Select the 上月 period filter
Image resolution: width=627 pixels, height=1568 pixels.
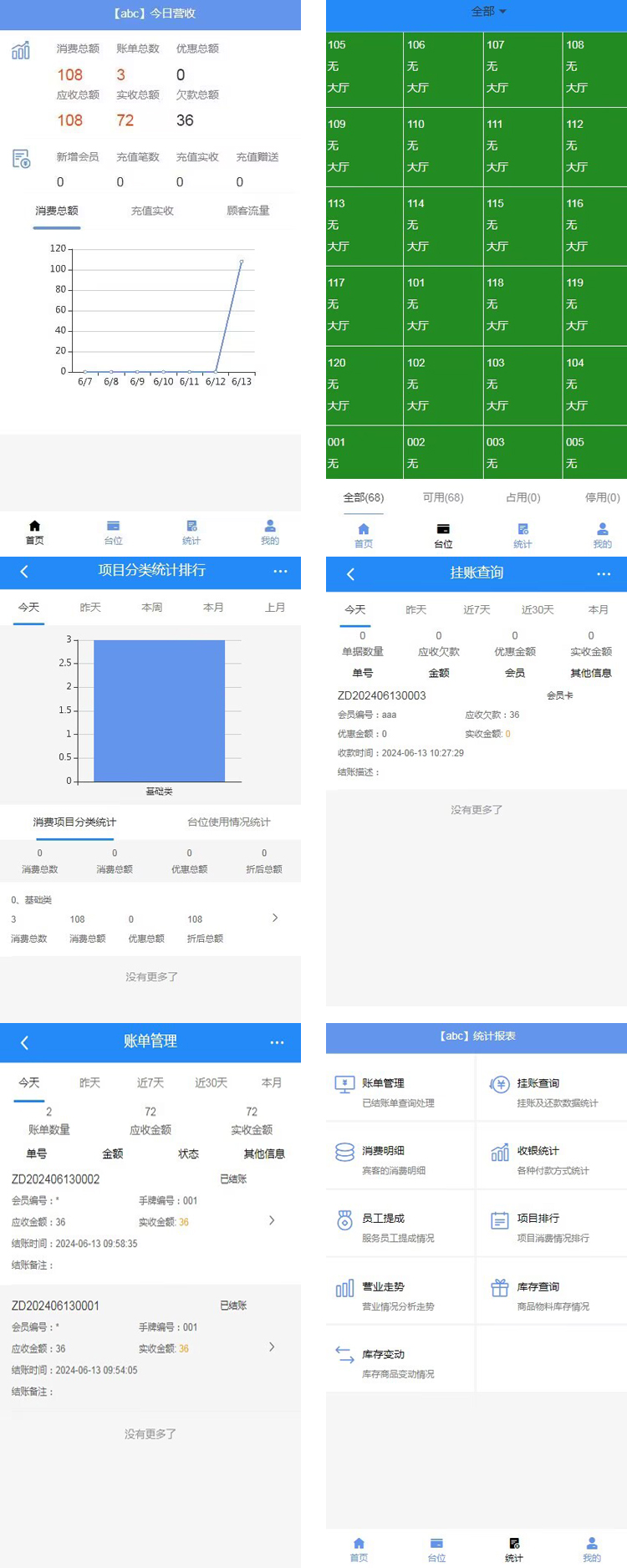(275, 607)
